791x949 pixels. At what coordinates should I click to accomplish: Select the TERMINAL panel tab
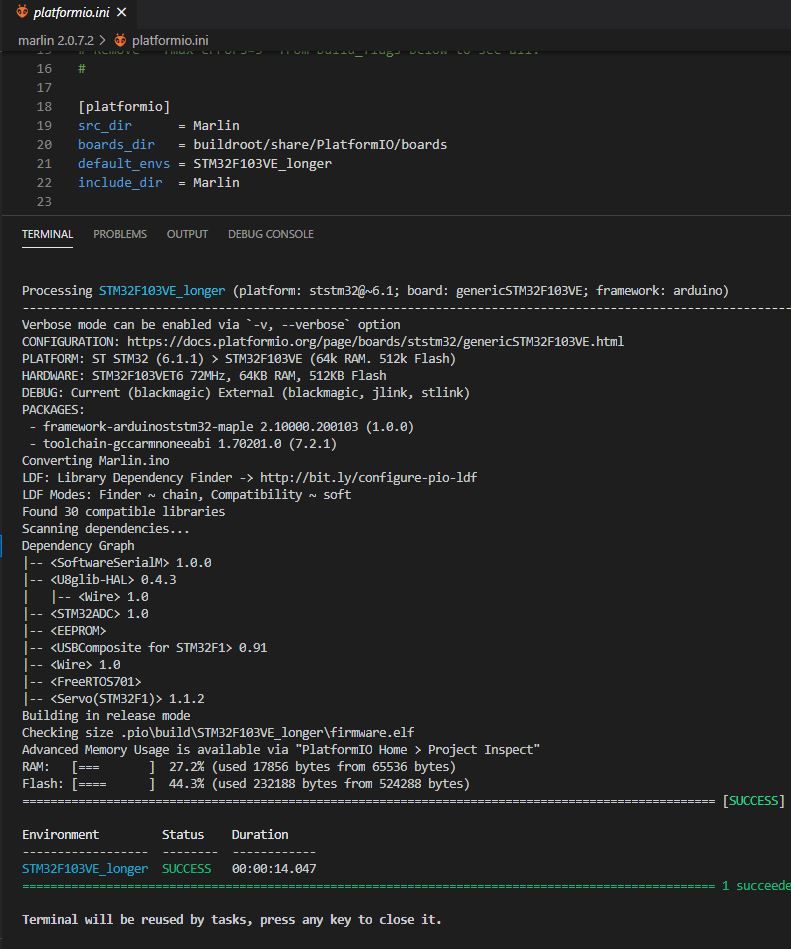tap(47, 234)
